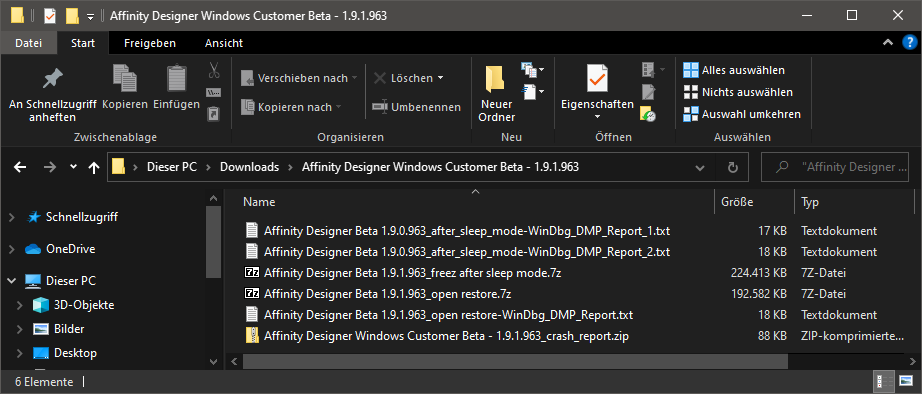The height and width of the screenshot is (394, 922).
Task: Create a new folder with Neuer Ordner
Action: coord(496,94)
